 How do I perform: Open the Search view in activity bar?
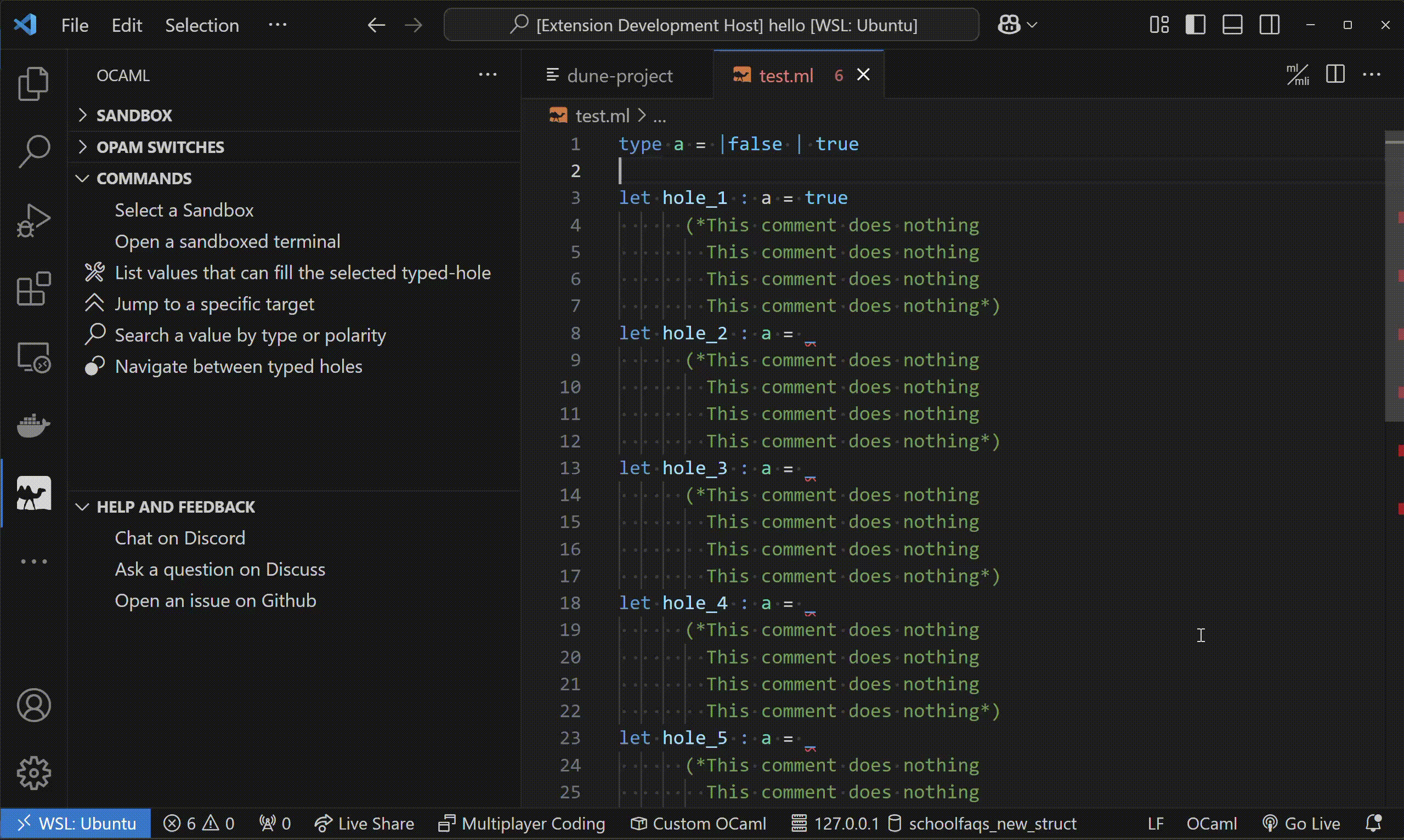click(33, 151)
